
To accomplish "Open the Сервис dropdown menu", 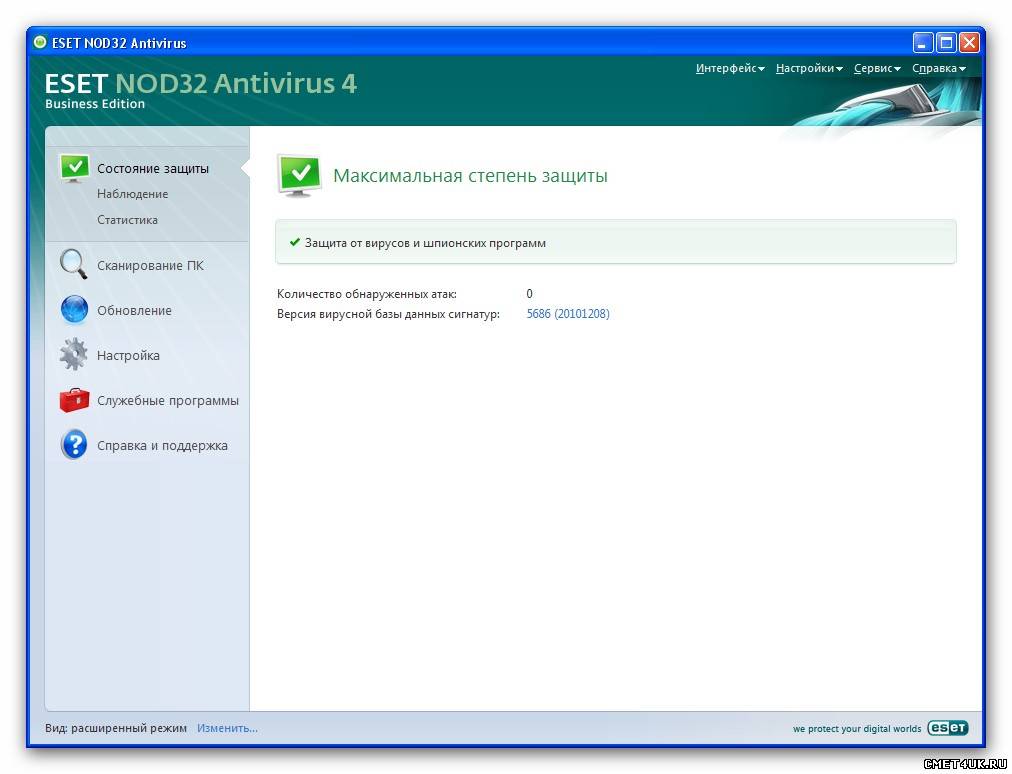I will 876,68.
